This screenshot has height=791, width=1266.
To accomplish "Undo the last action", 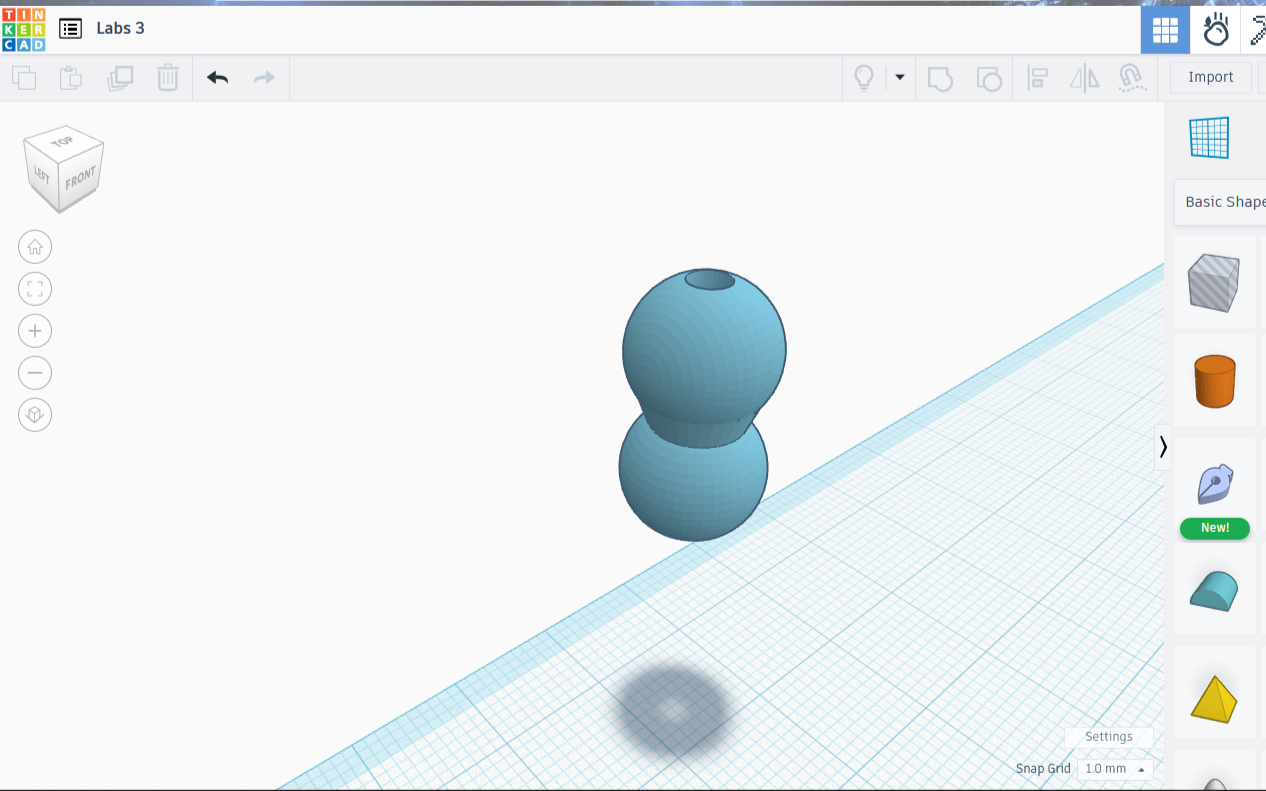I will (x=218, y=78).
